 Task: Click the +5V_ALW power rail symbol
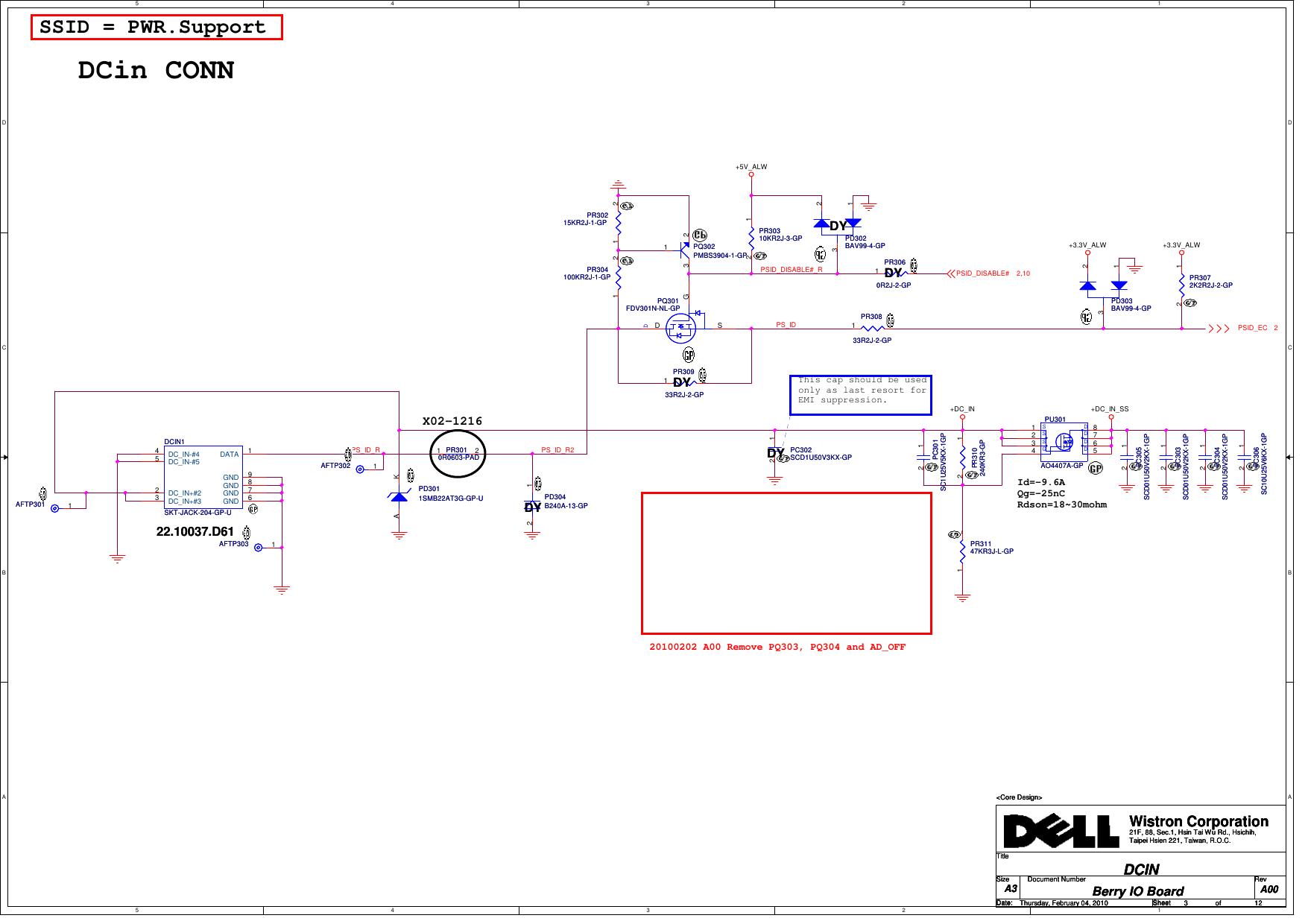tap(751, 171)
